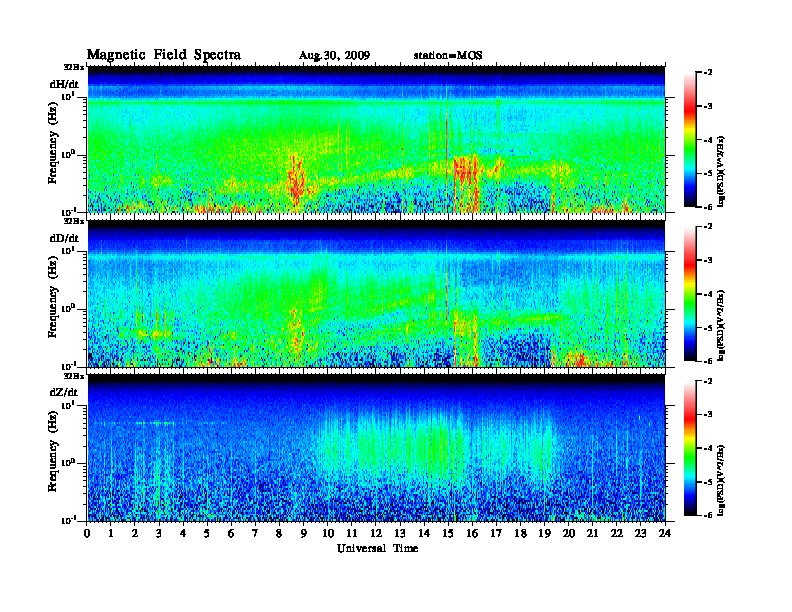The width and height of the screenshot is (792, 612).
Task: Click the '-6' tick of dZ/dt color bar
Action: pos(708,515)
